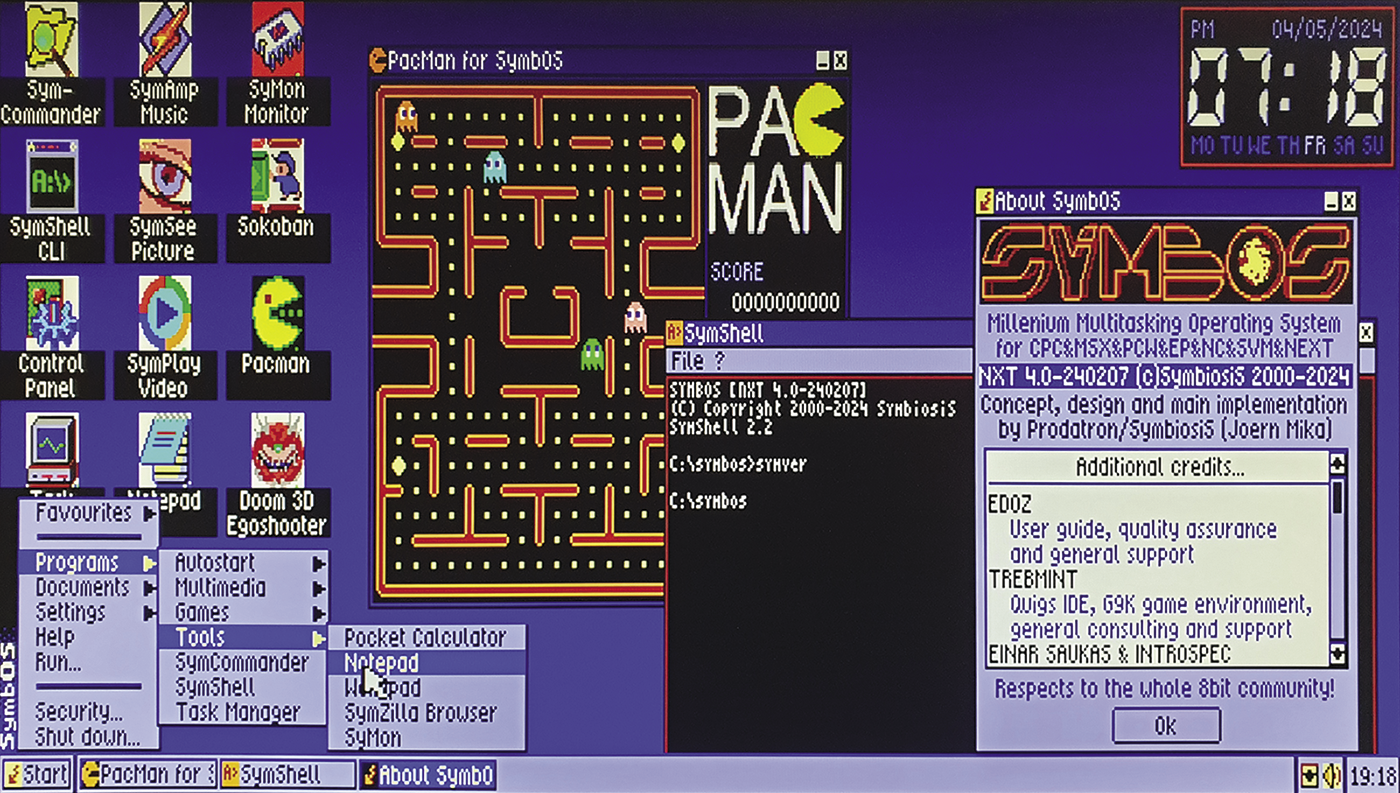
Task: Expand the Autostart submenu under Programs
Action: click(x=243, y=563)
